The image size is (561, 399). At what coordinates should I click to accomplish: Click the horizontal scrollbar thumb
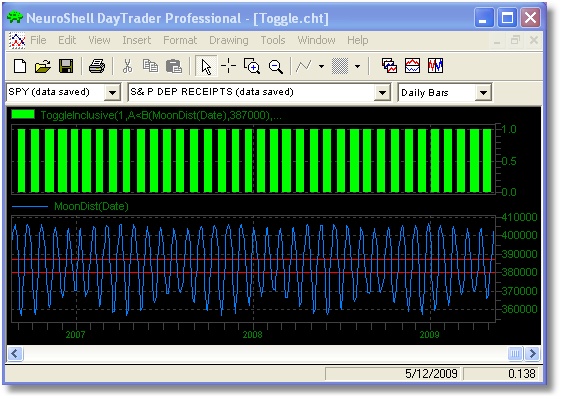pyautogui.click(x=515, y=354)
